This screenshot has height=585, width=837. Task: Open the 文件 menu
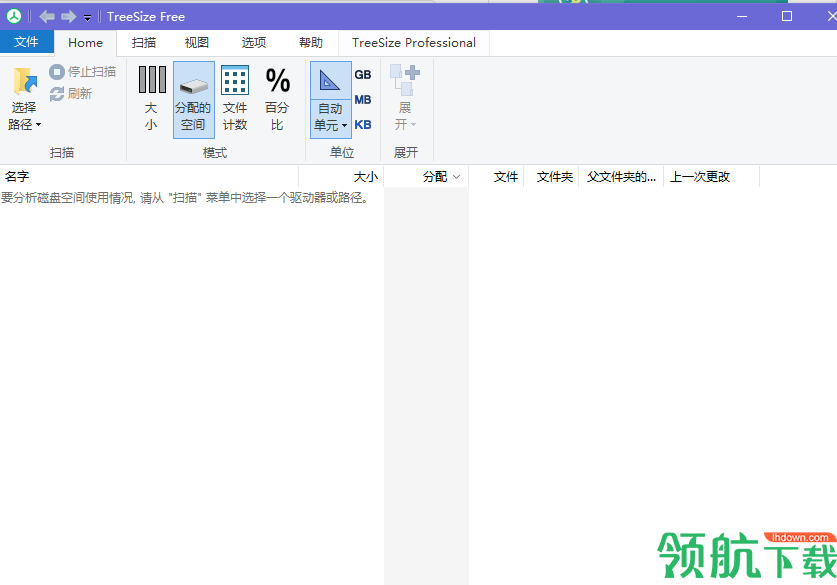[x=27, y=42]
